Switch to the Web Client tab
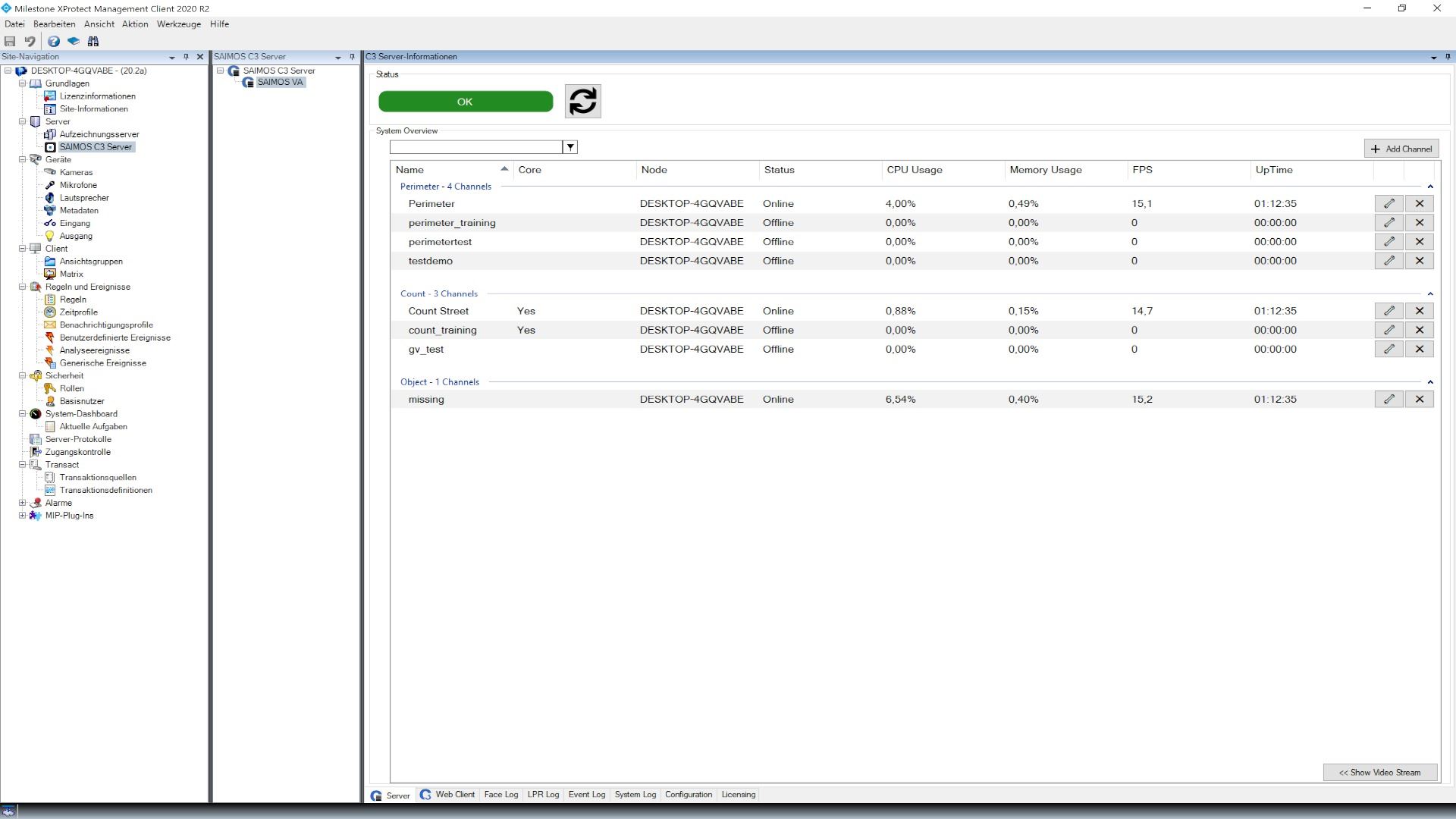1456x819 pixels. coord(447,795)
